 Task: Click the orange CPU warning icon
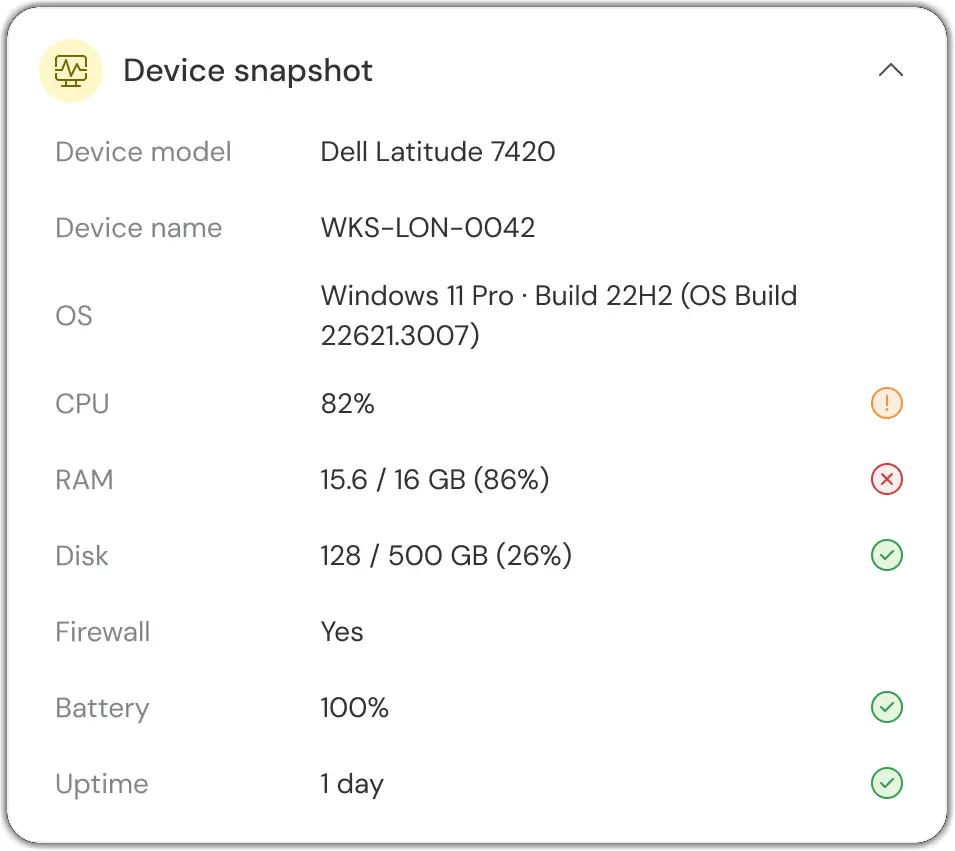click(886, 403)
